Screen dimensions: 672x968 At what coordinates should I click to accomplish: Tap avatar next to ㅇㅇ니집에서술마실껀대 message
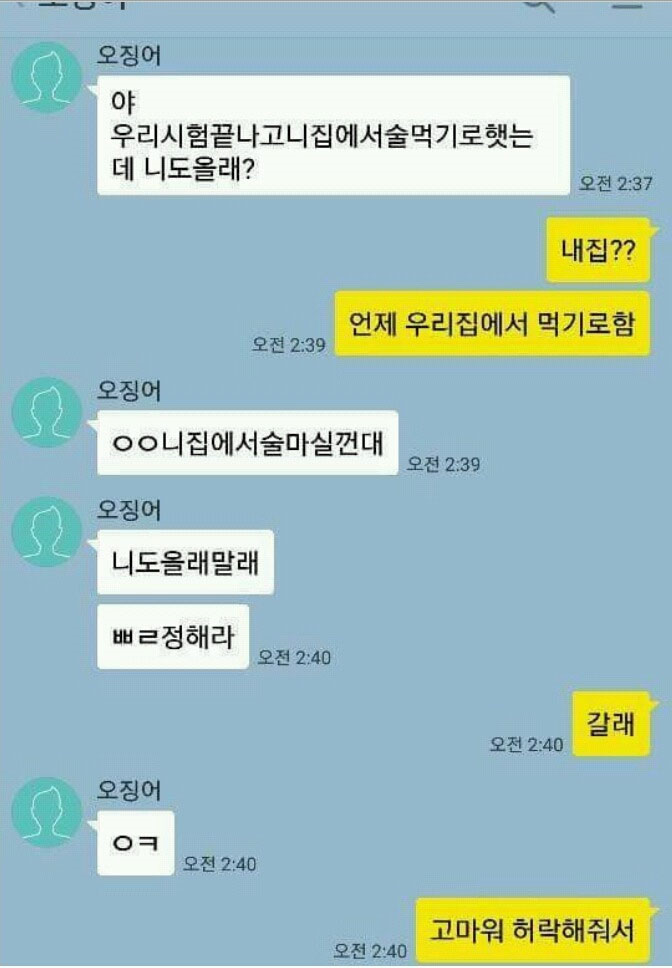tap(47, 412)
